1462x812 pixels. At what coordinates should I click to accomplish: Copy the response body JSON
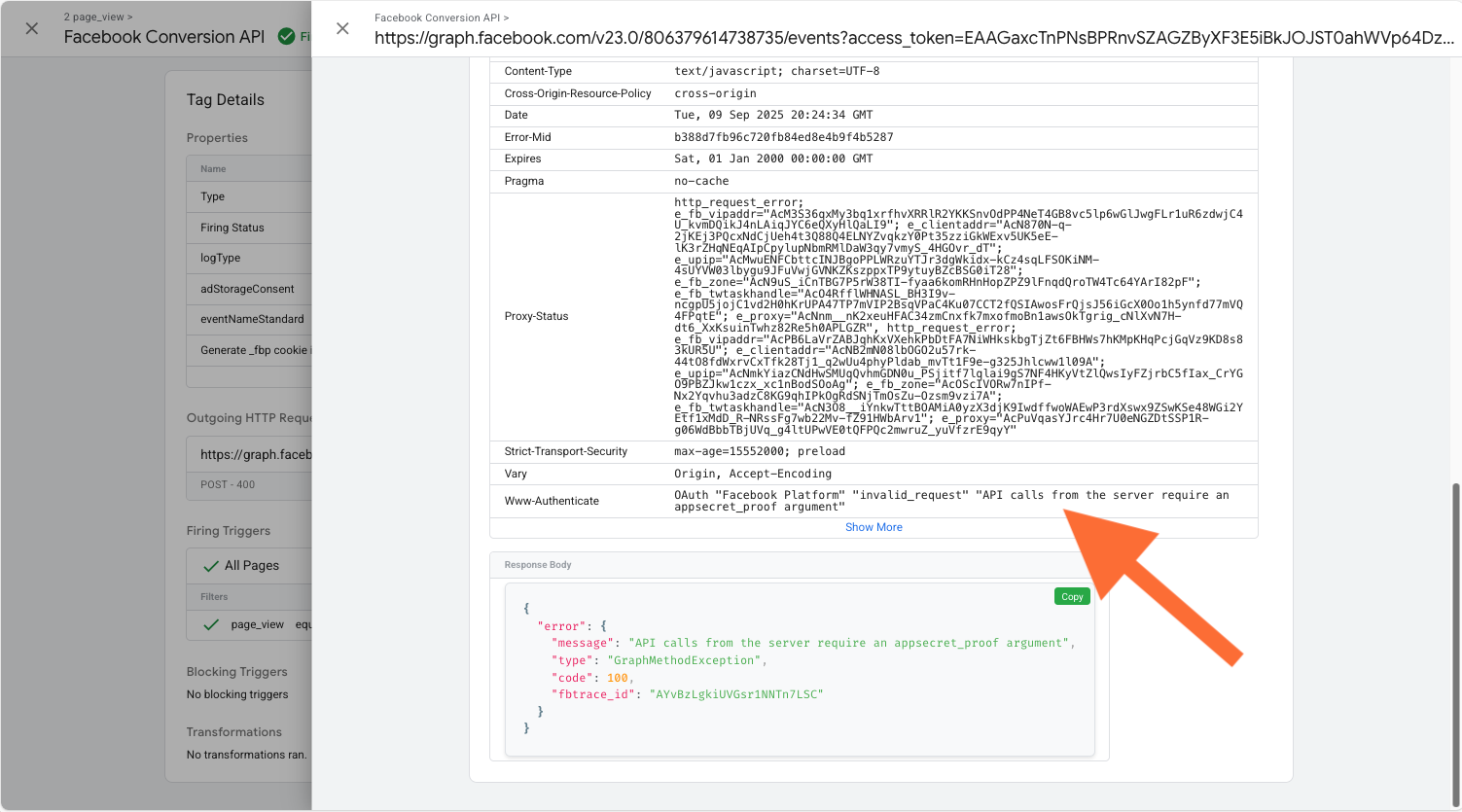[x=1072, y=596]
